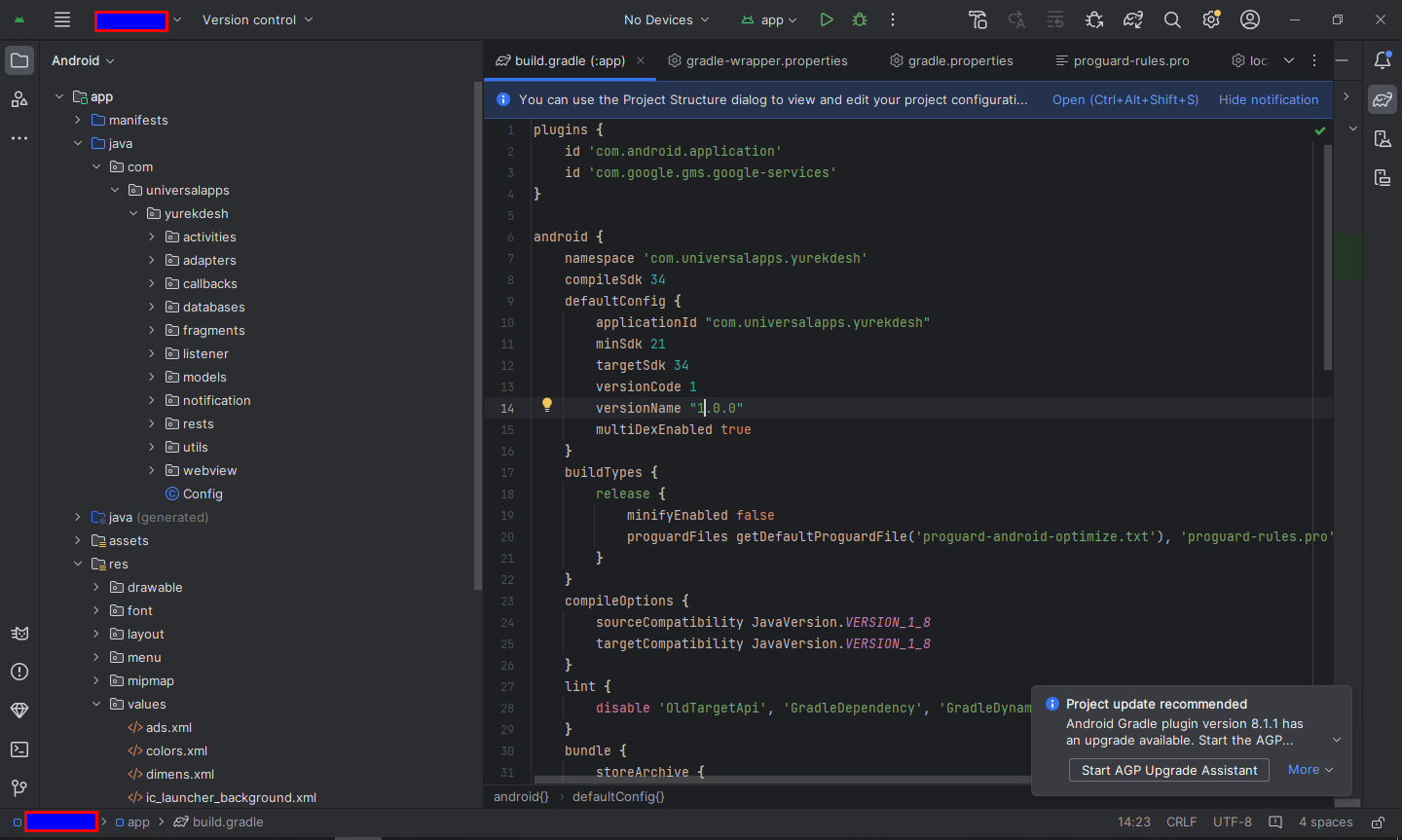Open Config class file in tree

[x=194, y=493]
